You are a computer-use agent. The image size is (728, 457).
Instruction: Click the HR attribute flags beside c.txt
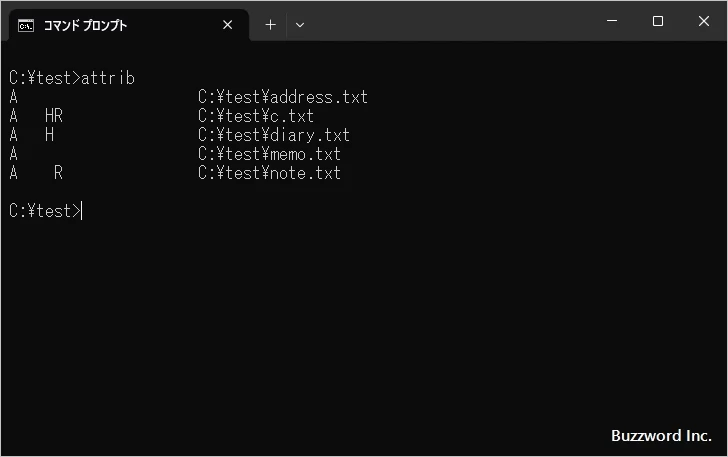[x=54, y=116]
